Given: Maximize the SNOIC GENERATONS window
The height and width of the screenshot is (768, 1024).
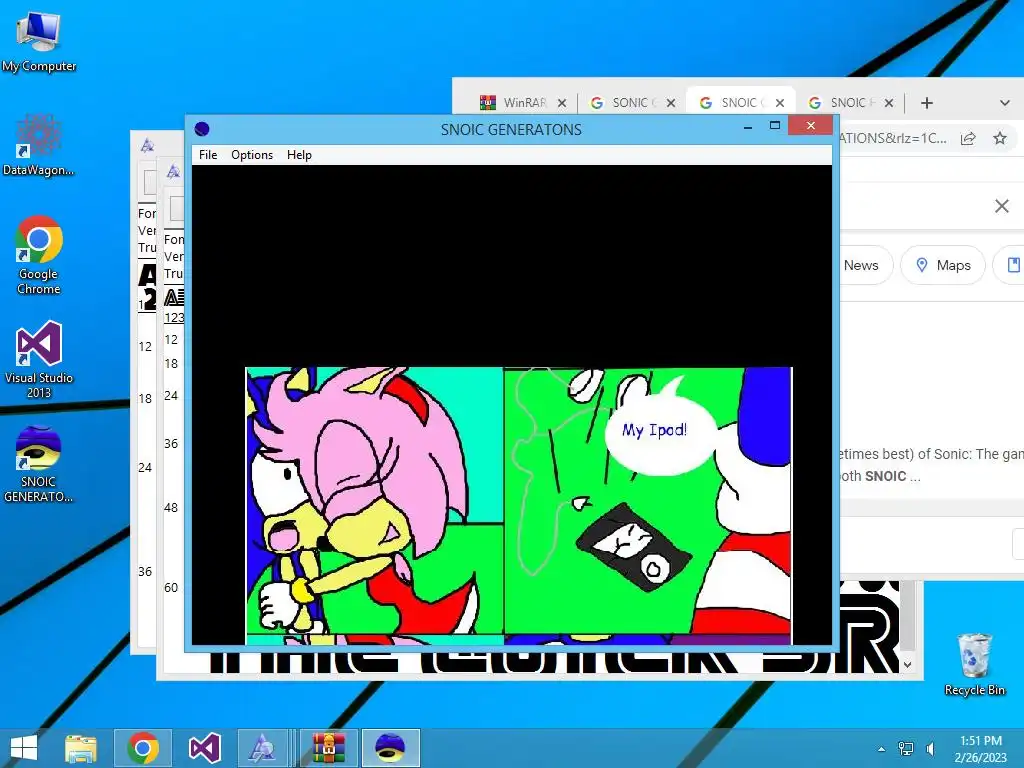Looking at the screenshot, I should [775, 125].
